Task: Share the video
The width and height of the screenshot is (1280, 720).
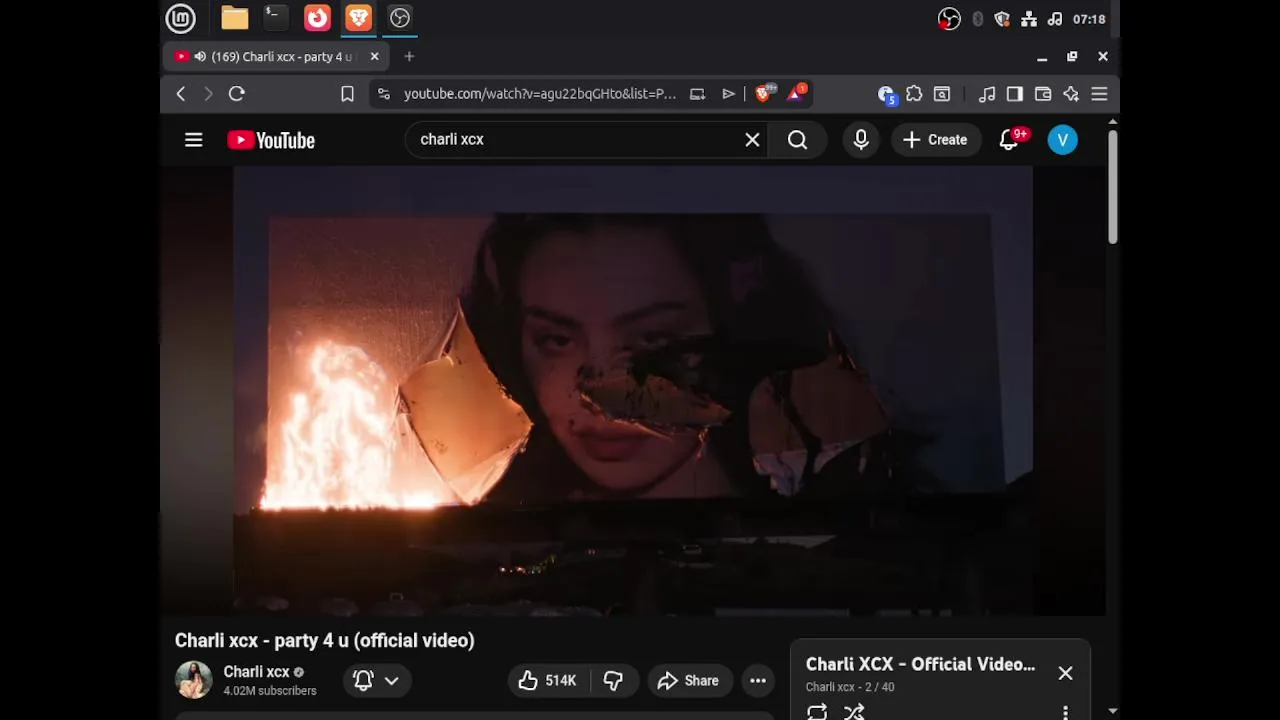Action: [x=689, y=681]
